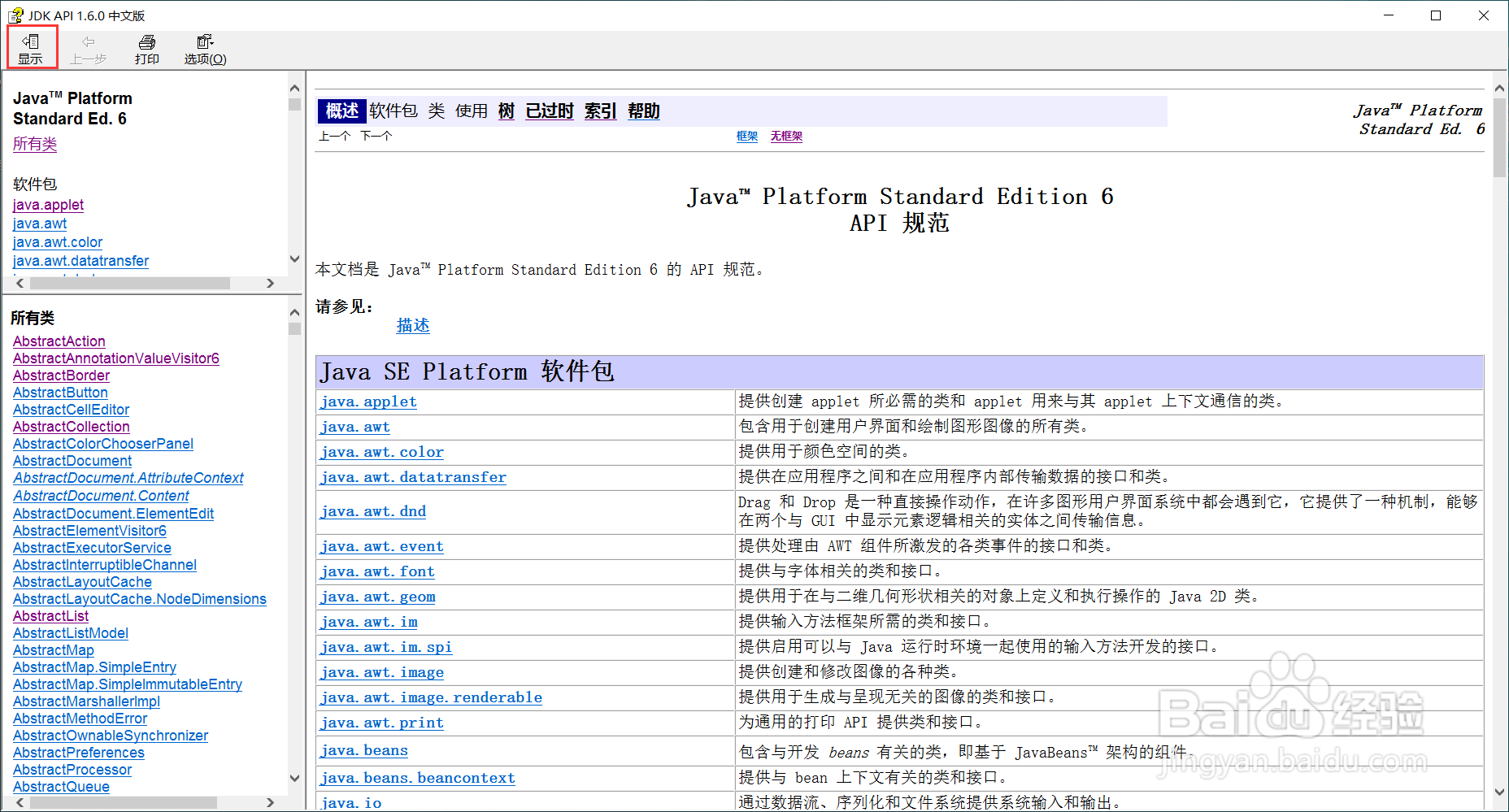The image size is (1509, 812).
Task: Open the java.awt.event package link
Action: (381, 546)
